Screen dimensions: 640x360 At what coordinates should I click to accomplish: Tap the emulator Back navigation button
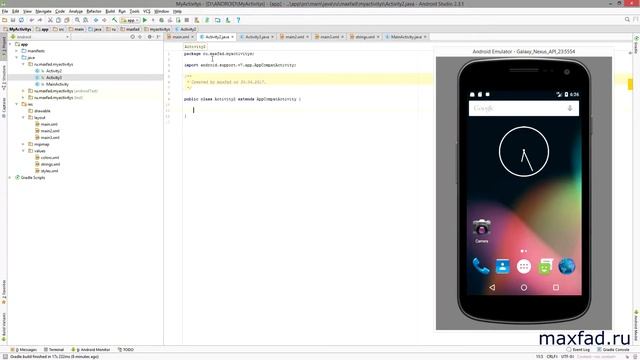pos(492,287)
